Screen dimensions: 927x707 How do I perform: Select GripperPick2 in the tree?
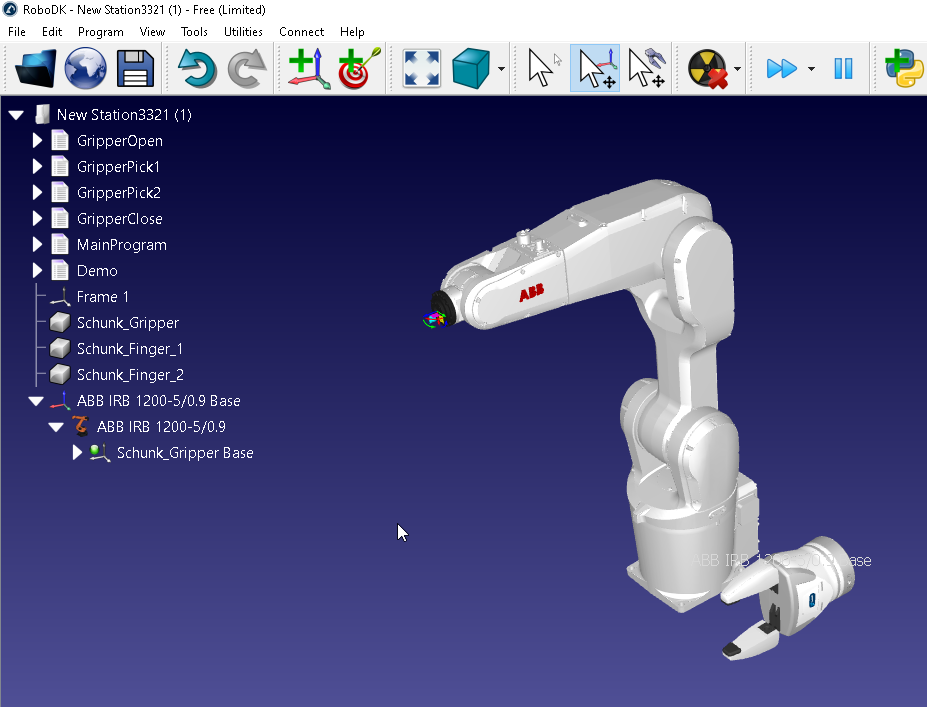[x=119, y=193]
